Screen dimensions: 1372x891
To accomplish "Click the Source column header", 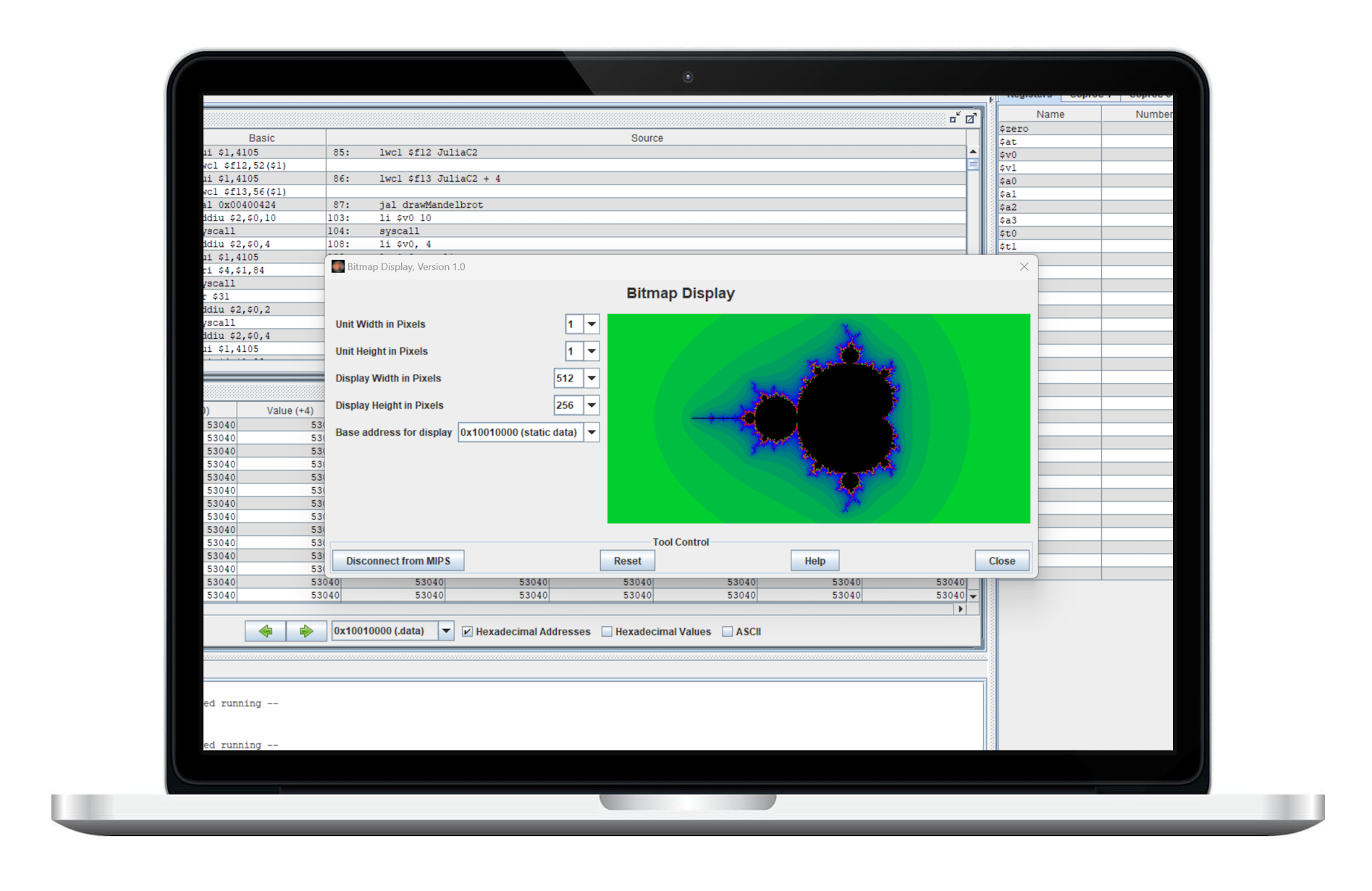I will [646, 138].
